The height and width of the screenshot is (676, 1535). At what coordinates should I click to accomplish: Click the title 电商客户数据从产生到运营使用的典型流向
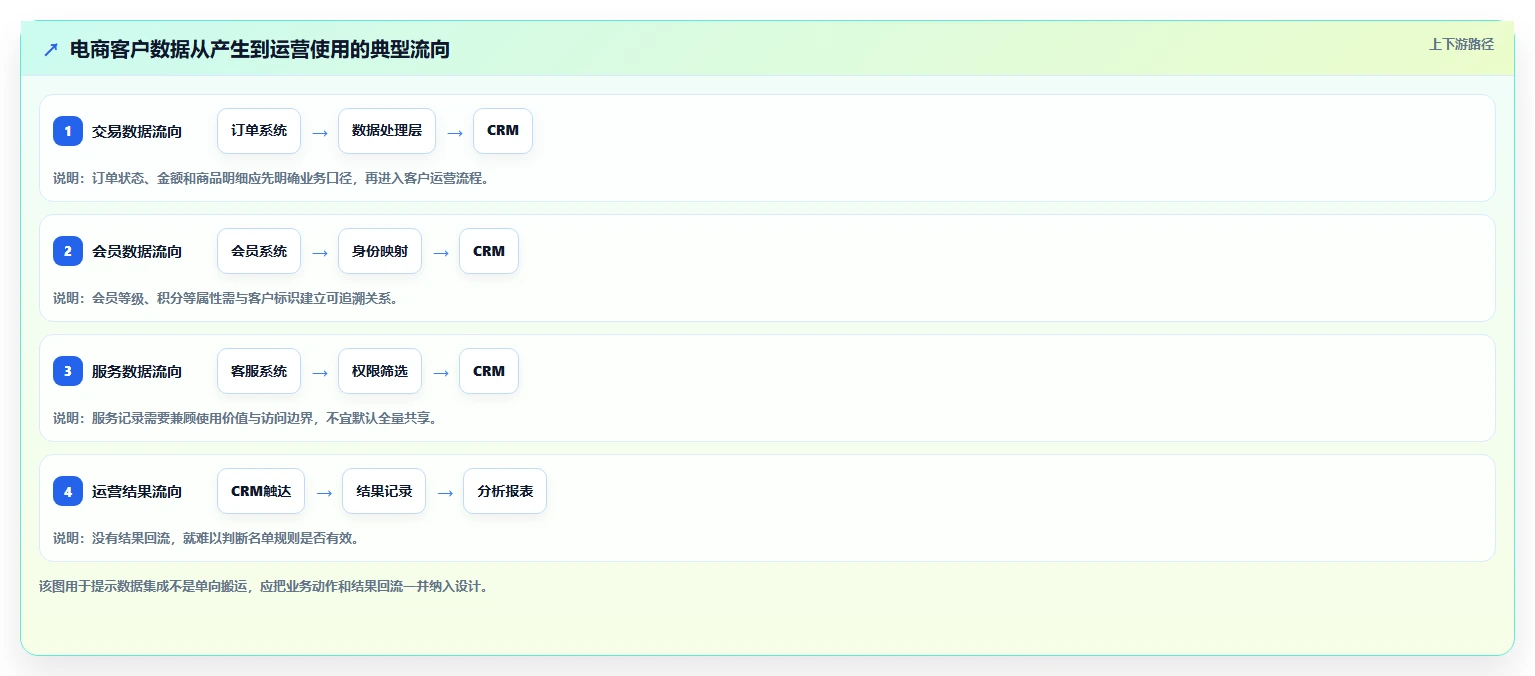tap(260, 50)
